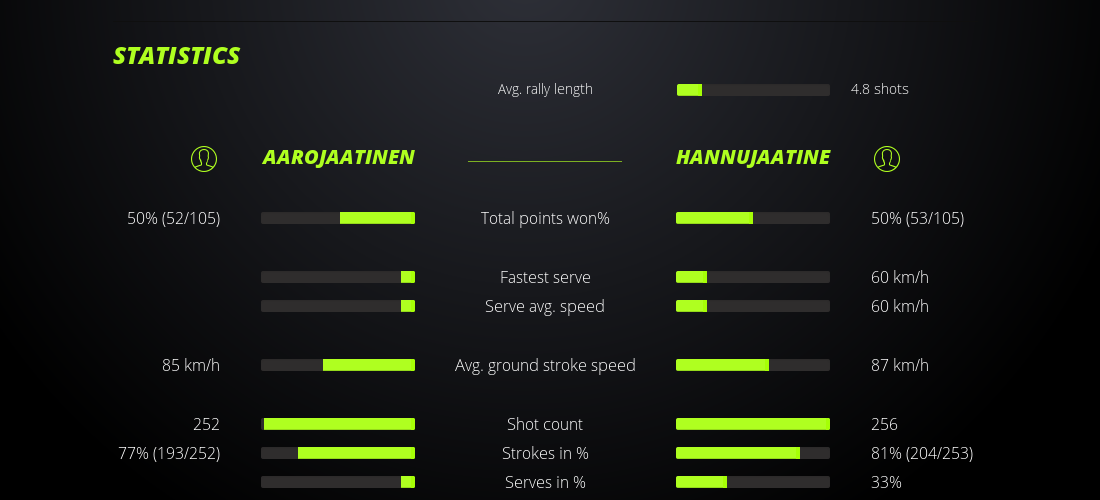Click Hannujaatine's Fastest serve bar
1100x500 pixels.
[x=753, y=277]
